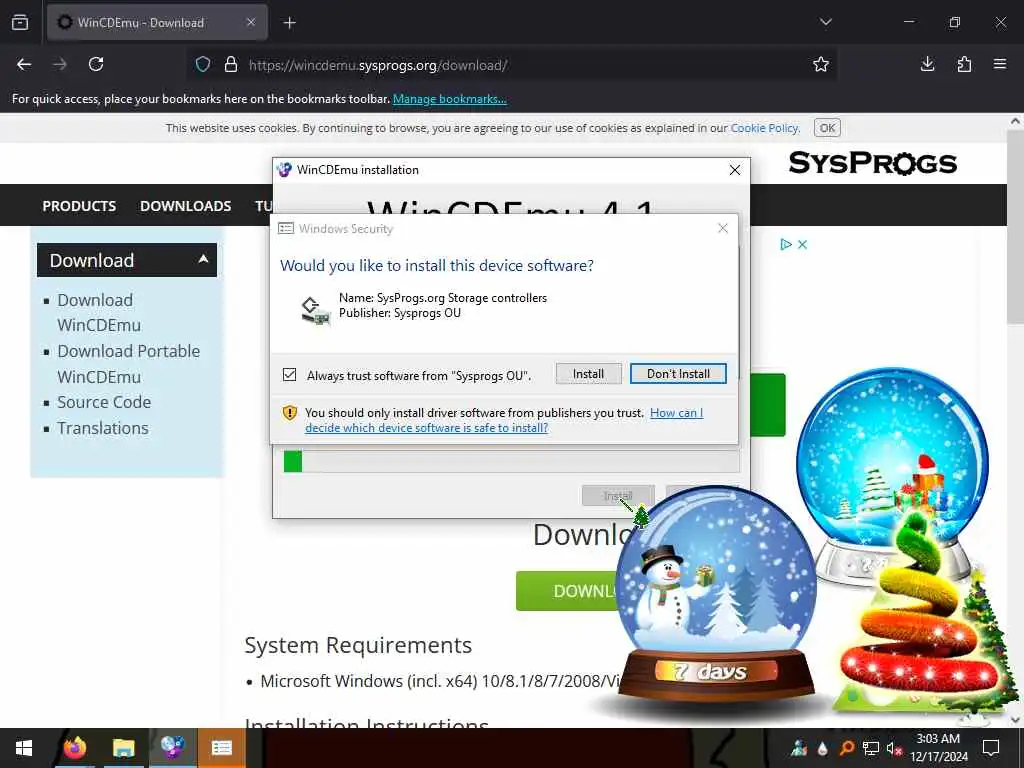Screen dimensions: 1024x768
Task: Open the Source Code sidebar link
Action: point(104,402)
